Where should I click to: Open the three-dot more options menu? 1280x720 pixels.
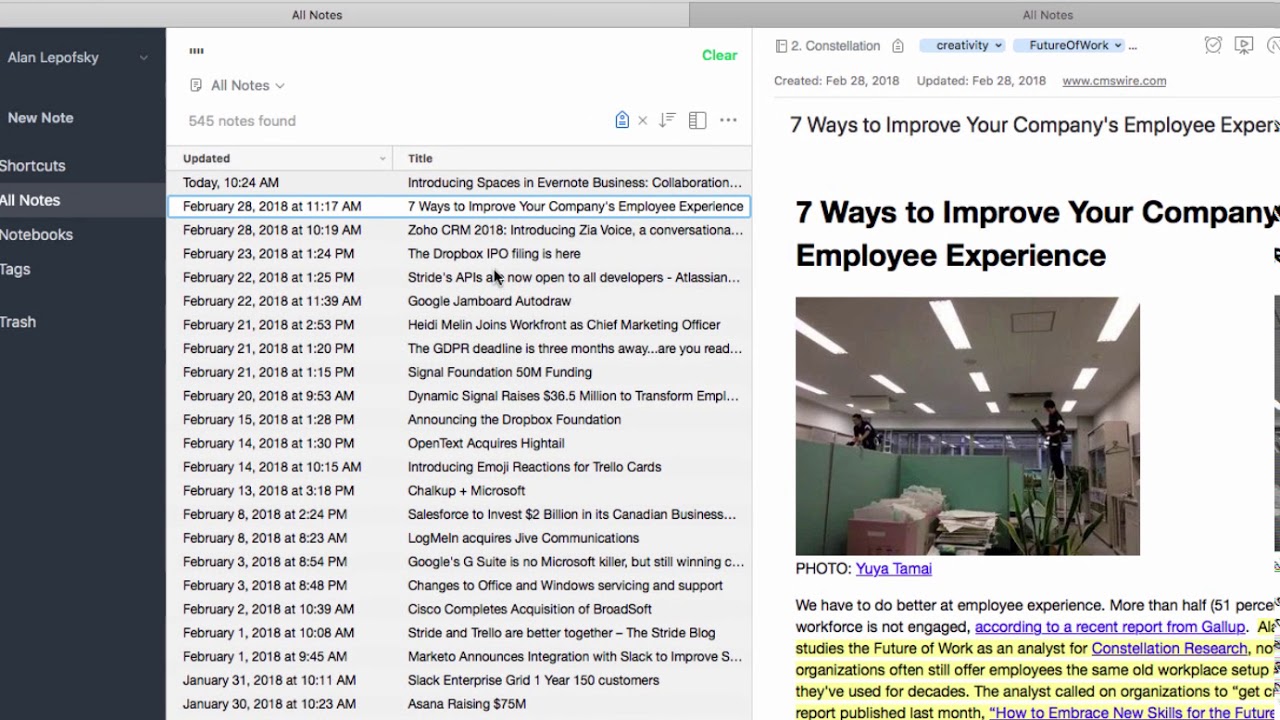(x=728, y=120)
